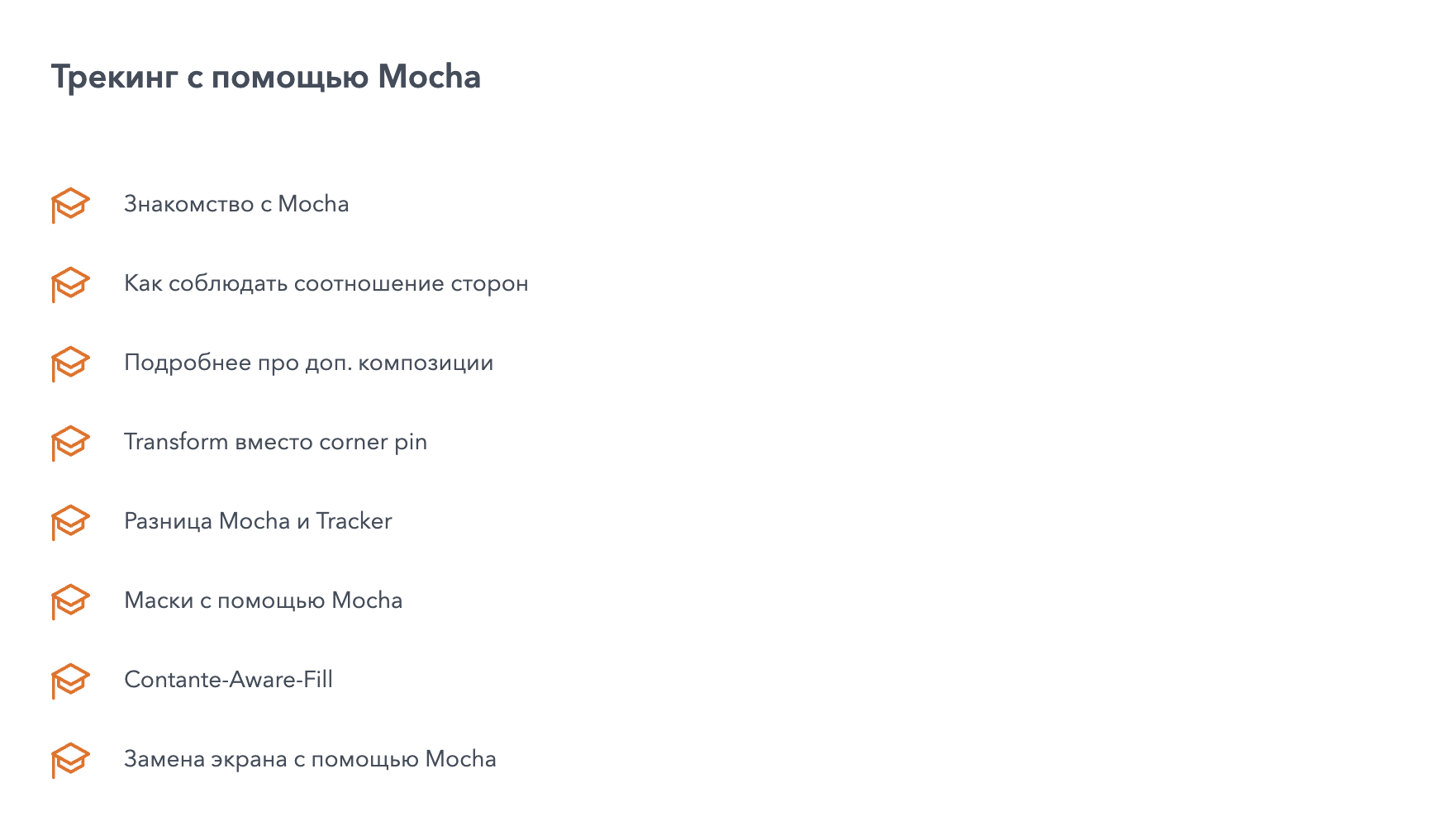The height and width of the screenshot is (821, 1456).
Task: Select the lesson Разница Mocha и Tracker
Action: (x=258, y=521)
